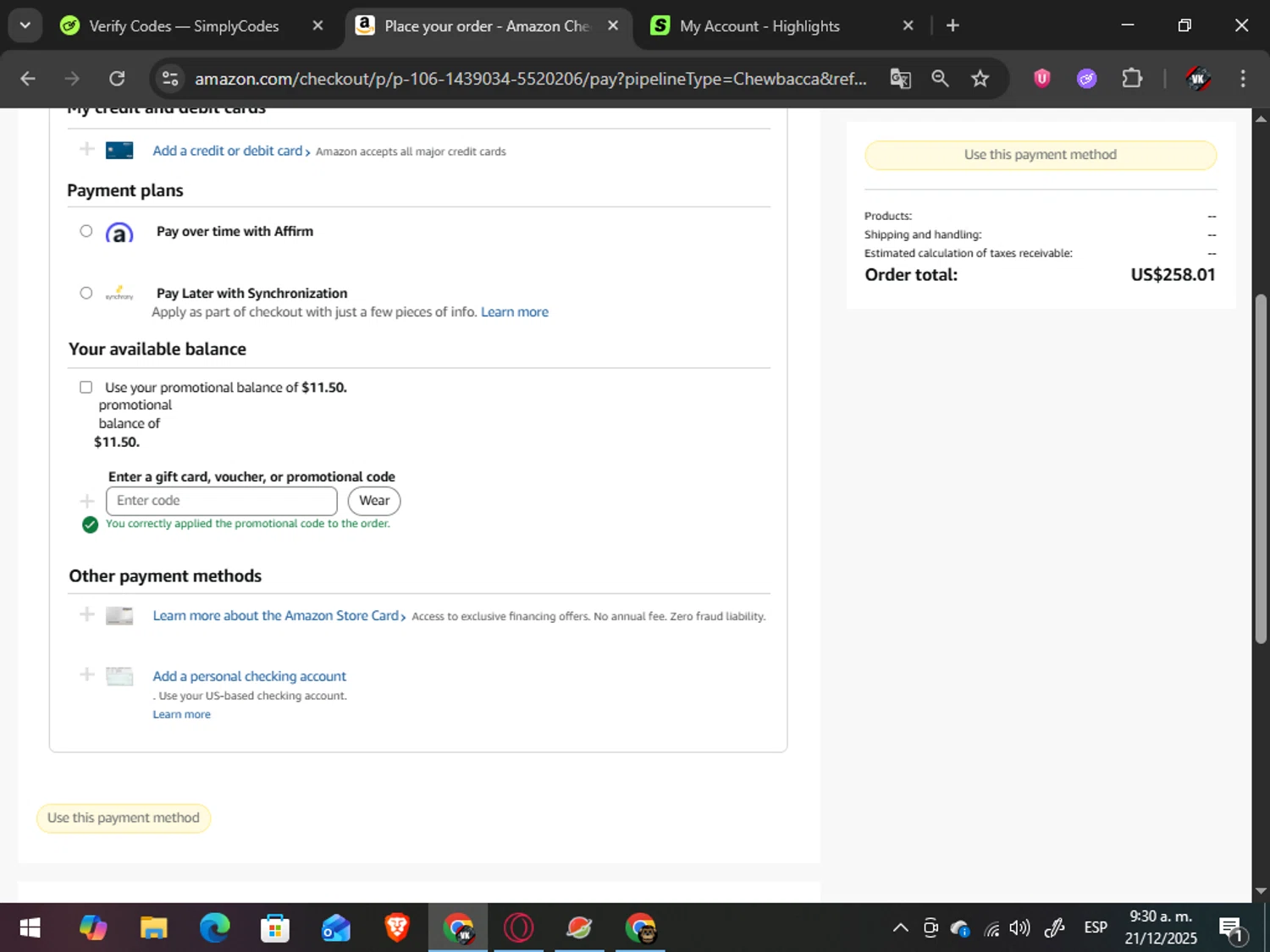
Task: Click the Amazon Store Card image
Action: 119,616
